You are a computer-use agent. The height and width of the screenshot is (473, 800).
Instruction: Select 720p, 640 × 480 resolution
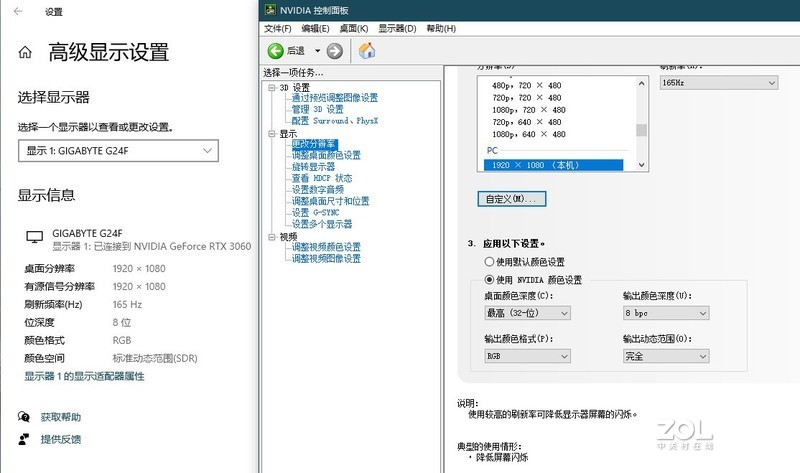coord(527,122)
